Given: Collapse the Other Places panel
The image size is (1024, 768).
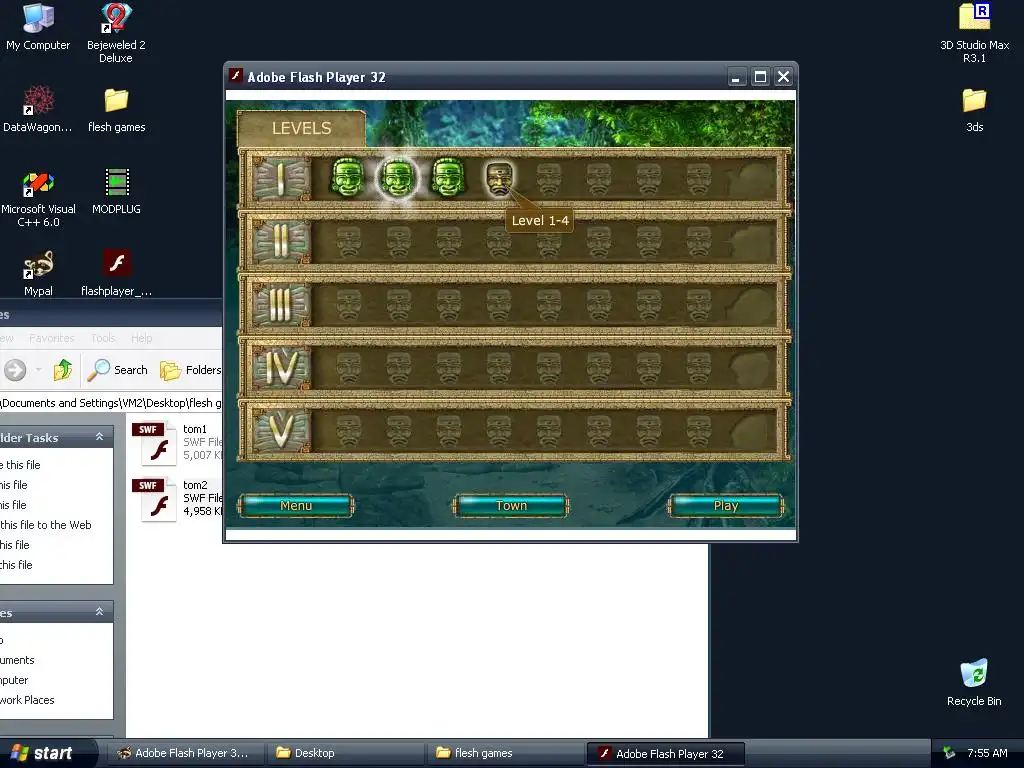Looking at the screenshot, I should [99, 612].
